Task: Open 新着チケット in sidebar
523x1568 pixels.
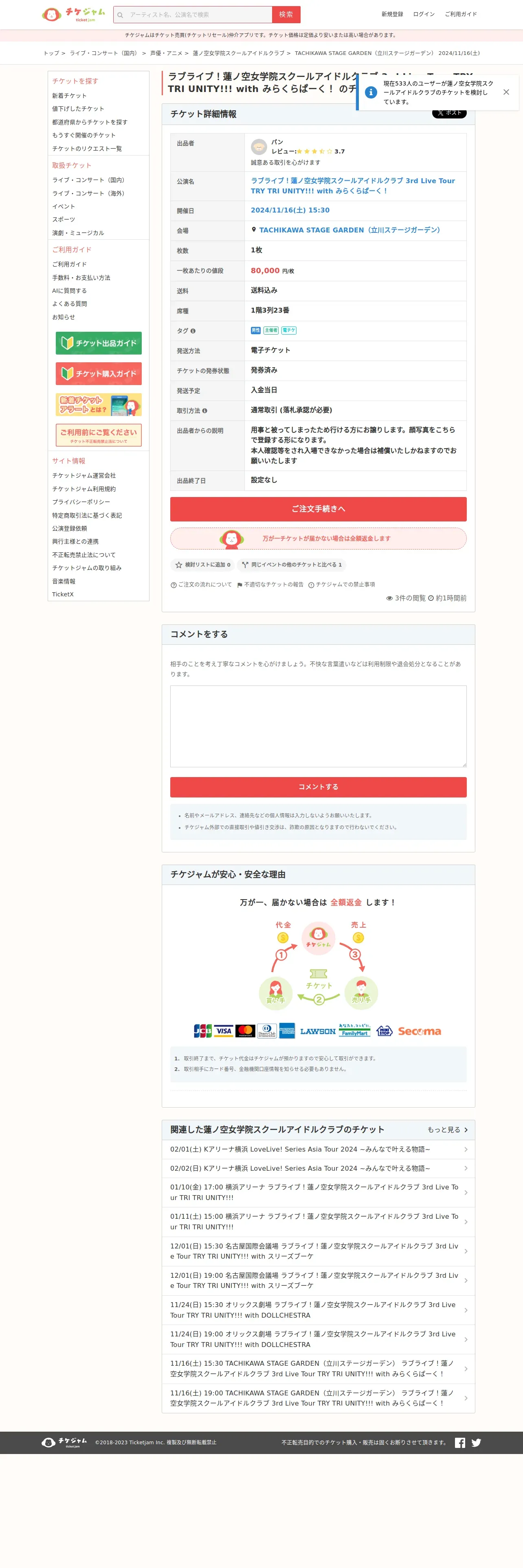Action: tap(69, 96)
